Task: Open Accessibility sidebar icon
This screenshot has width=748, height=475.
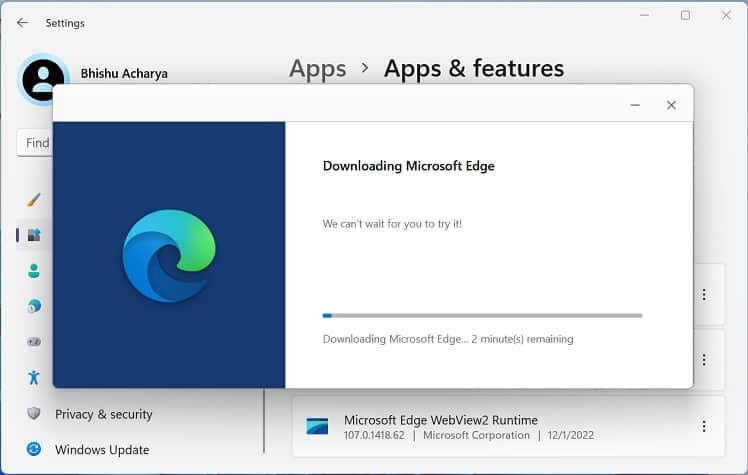Action: pyautogui.click(x=33, y=377)
